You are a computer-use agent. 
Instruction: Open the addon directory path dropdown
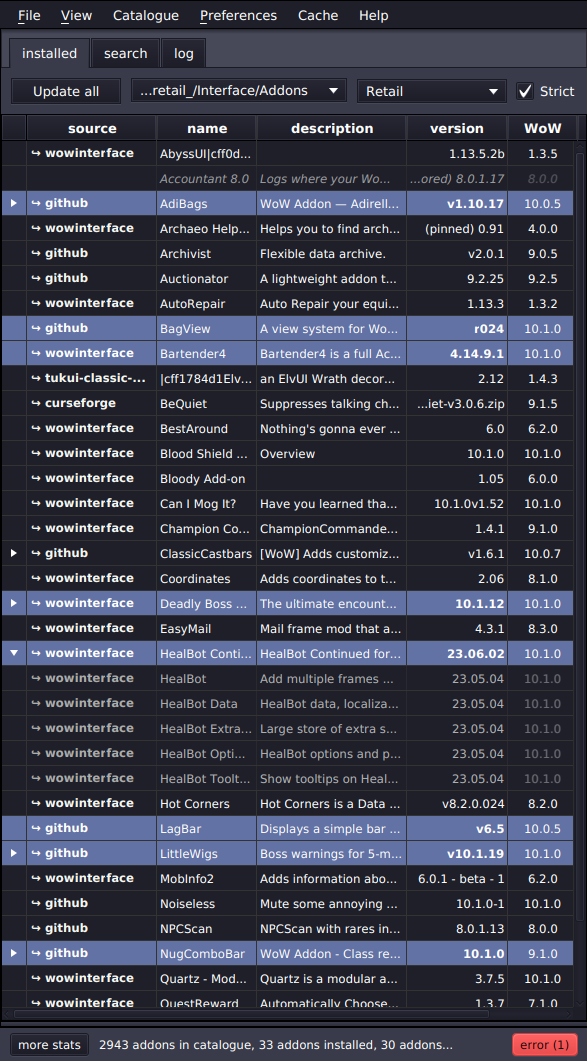(238, 91)
